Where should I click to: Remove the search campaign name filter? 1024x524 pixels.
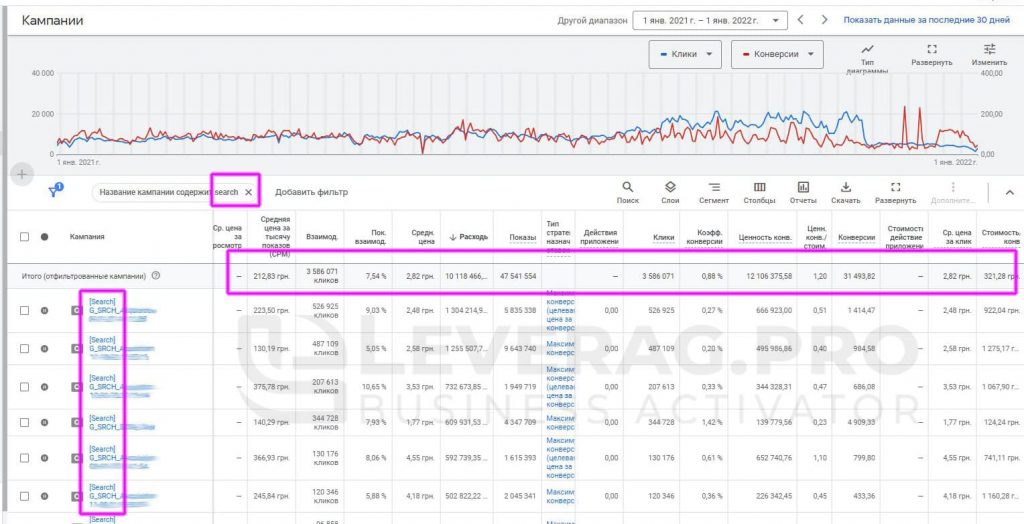248,192
